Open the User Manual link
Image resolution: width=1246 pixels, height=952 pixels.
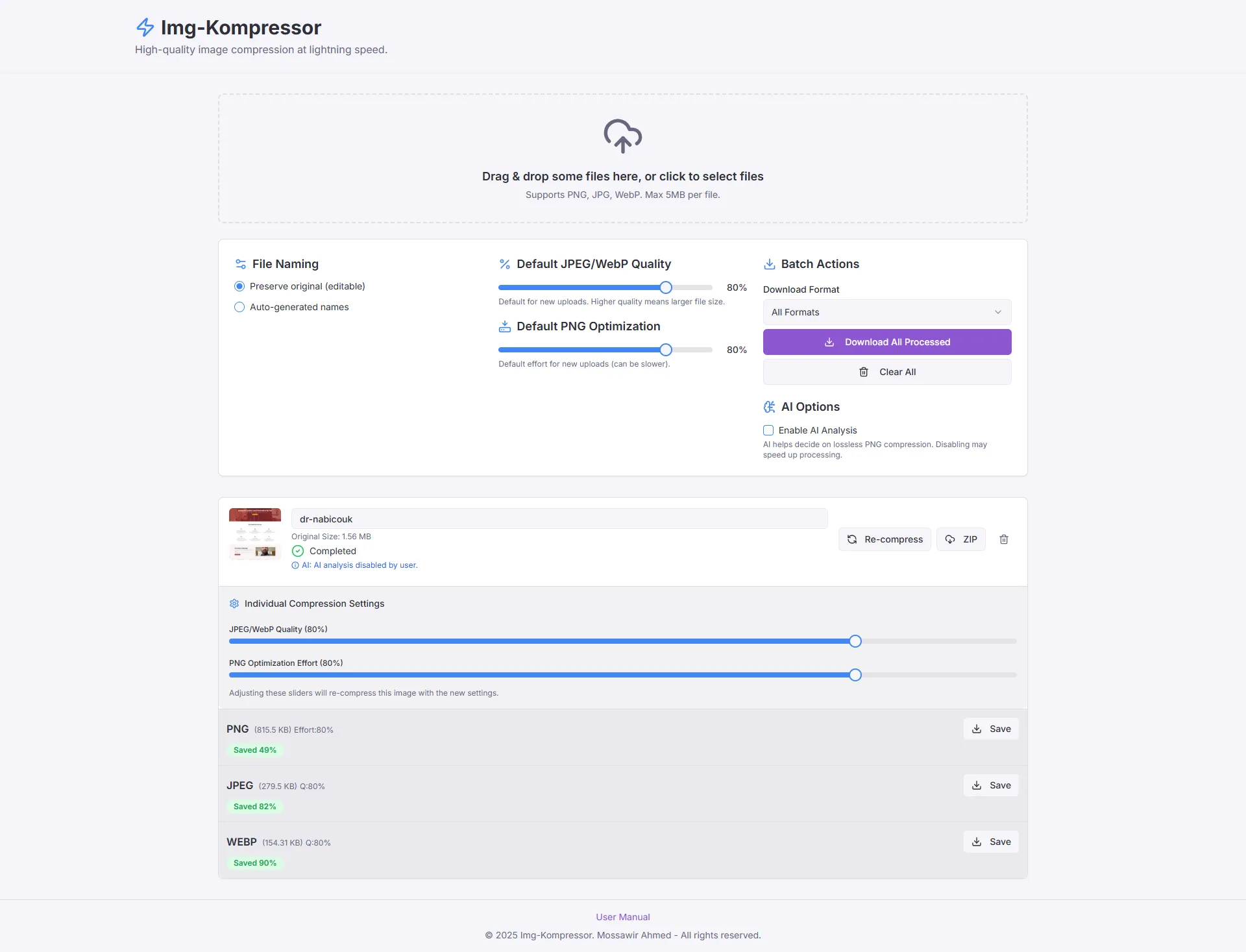point(622,917)
